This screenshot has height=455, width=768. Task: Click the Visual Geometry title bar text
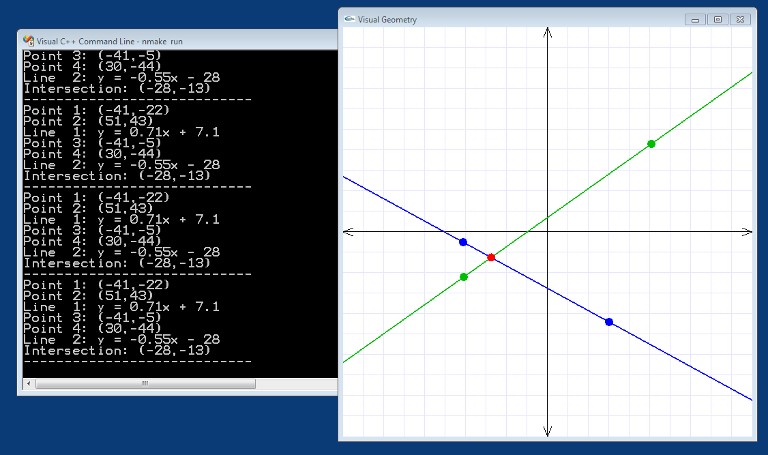387,20
